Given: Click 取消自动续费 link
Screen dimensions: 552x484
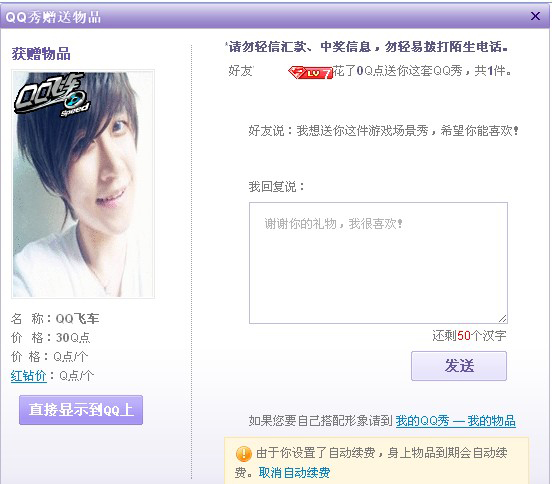Looking at the screenshot, I should [294, 472].
